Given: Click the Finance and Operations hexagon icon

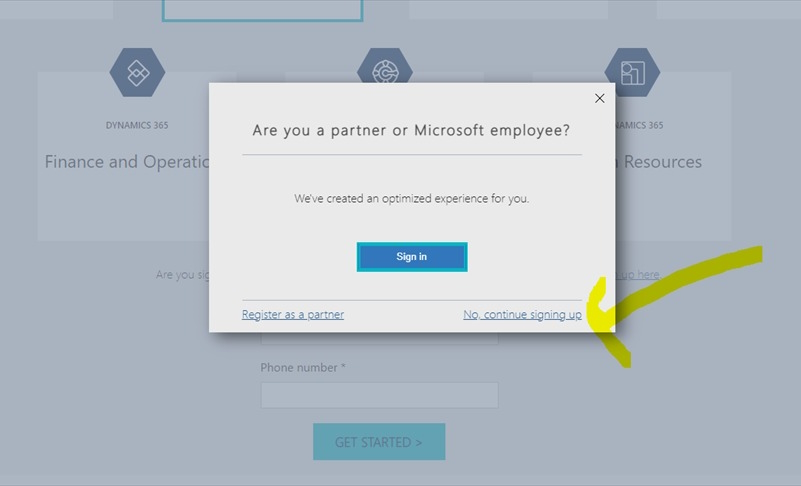Looking at the screenshot, I should pyautogui.click(x=137, y=73).
